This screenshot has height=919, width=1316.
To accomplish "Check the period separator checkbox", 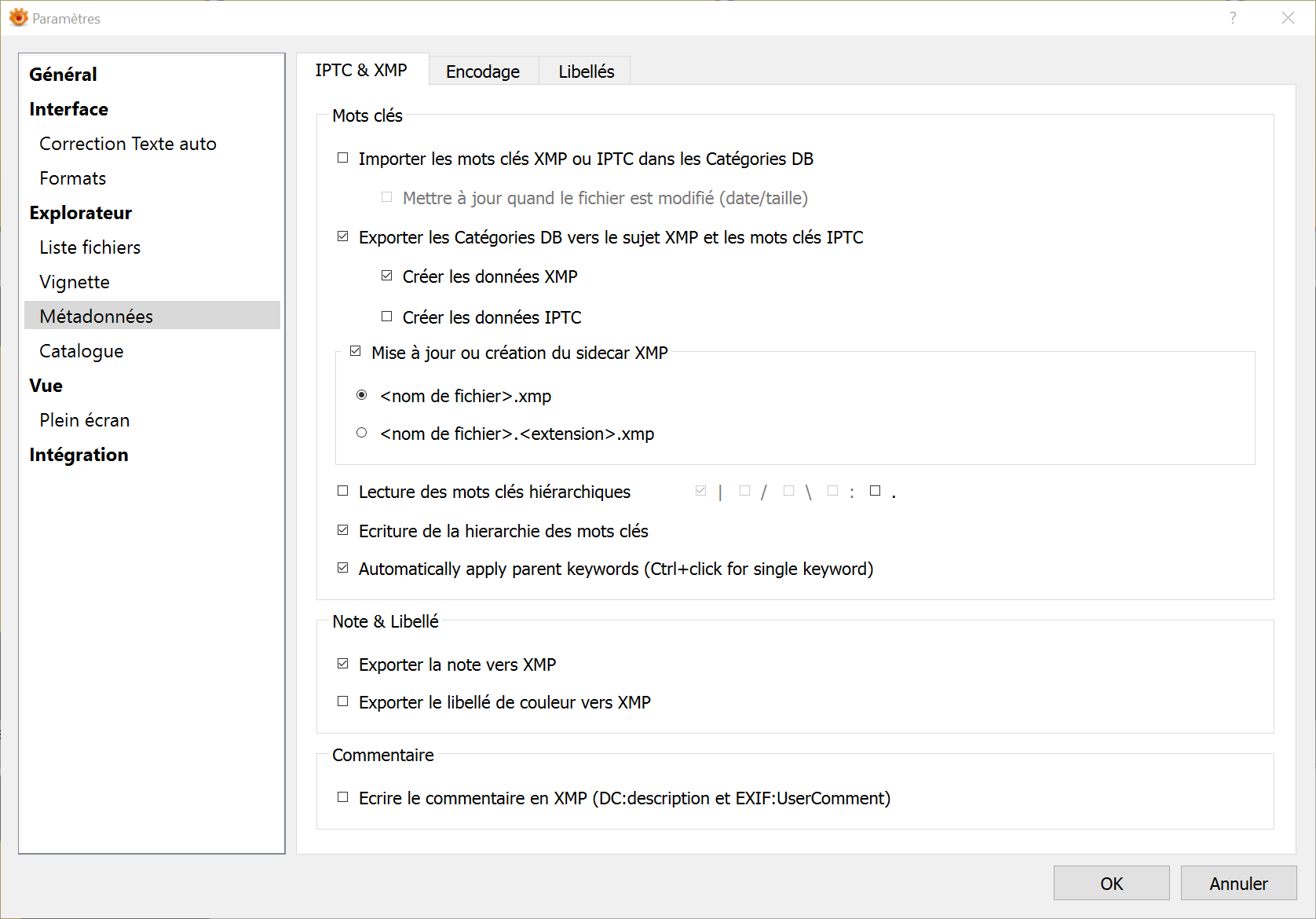I will (x=876, y=491).
